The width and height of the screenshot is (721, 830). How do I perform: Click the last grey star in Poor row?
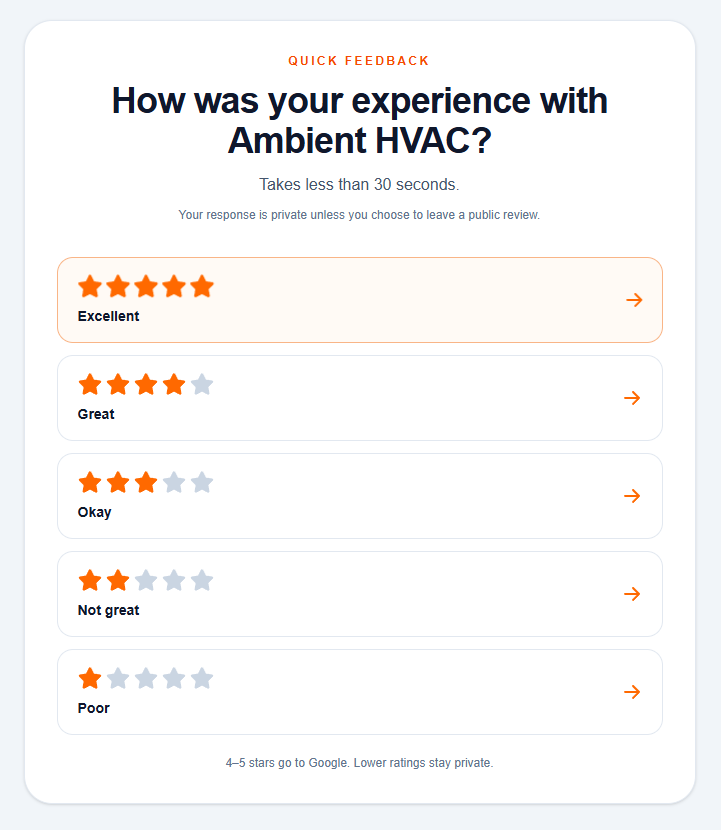point(202,678)
